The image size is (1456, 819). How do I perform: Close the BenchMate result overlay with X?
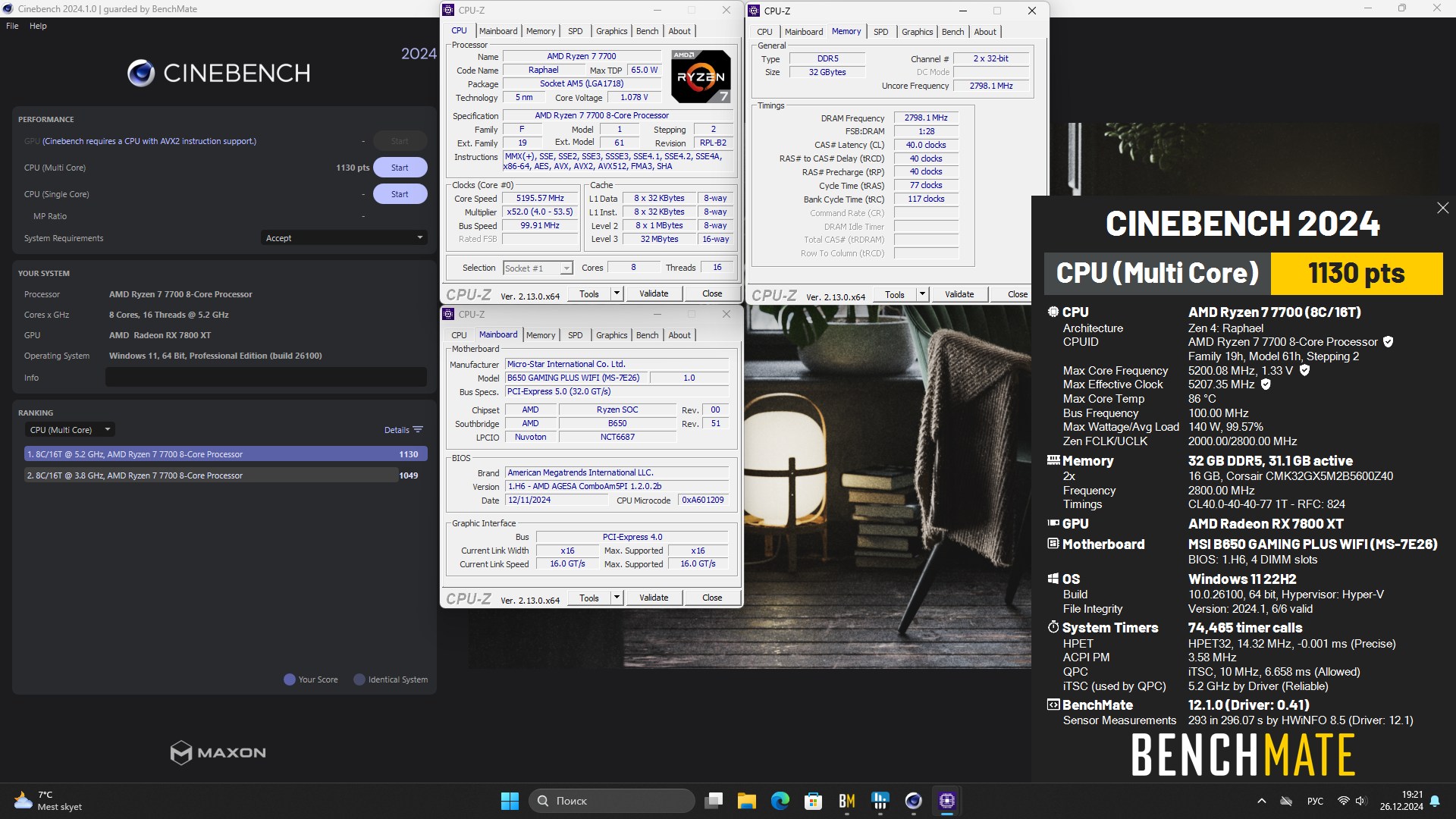coord(1442,208)
